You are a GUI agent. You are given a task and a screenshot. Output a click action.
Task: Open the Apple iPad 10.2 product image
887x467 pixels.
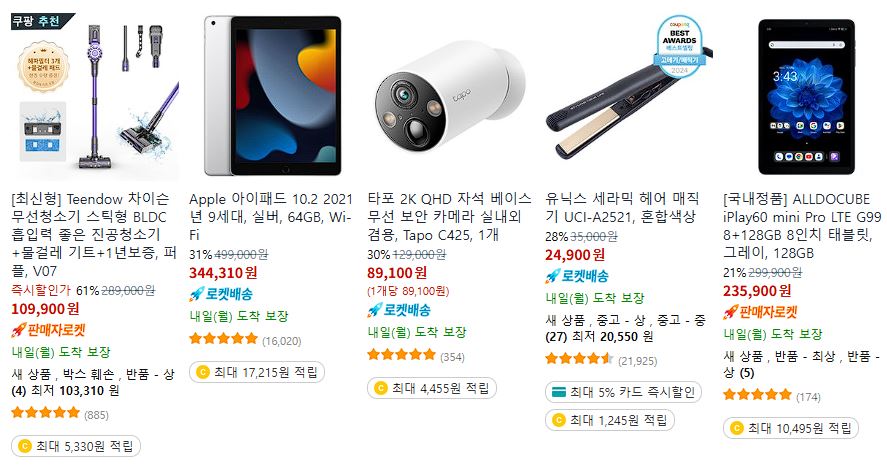pos(272,96)
